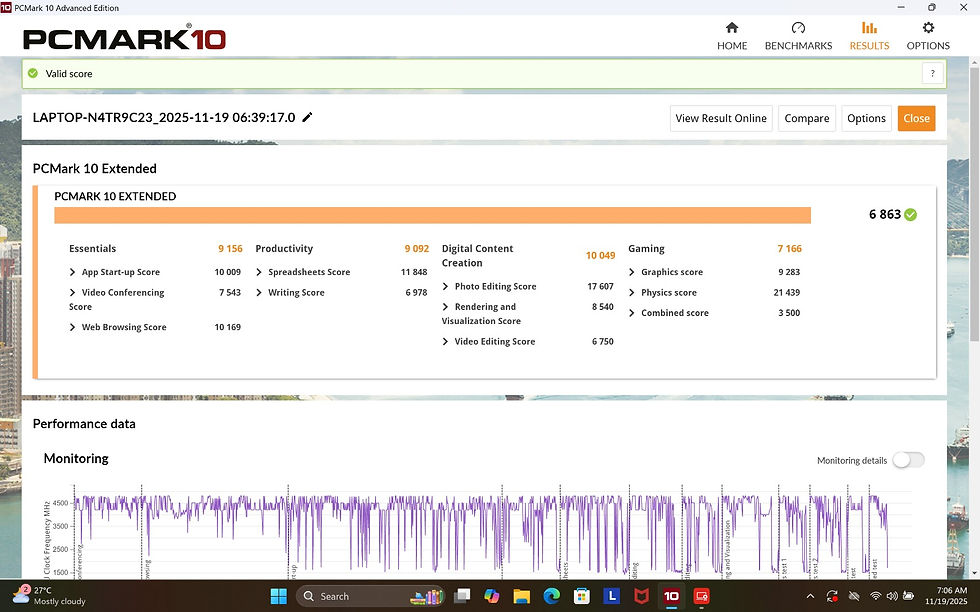Click the orange Close button
Image resolution: width=980 pixels, height=612 pixels.
pyautogui.click(x=916, y=118)
